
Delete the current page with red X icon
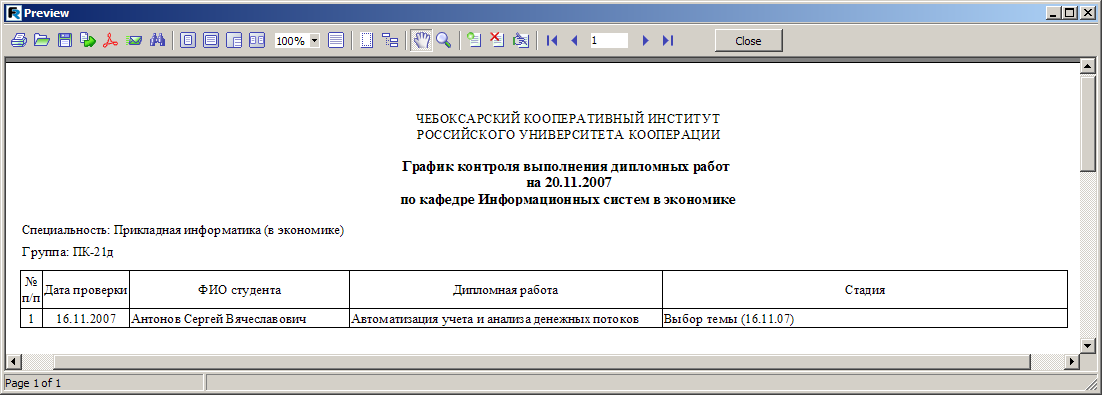(x=497, y=41)
